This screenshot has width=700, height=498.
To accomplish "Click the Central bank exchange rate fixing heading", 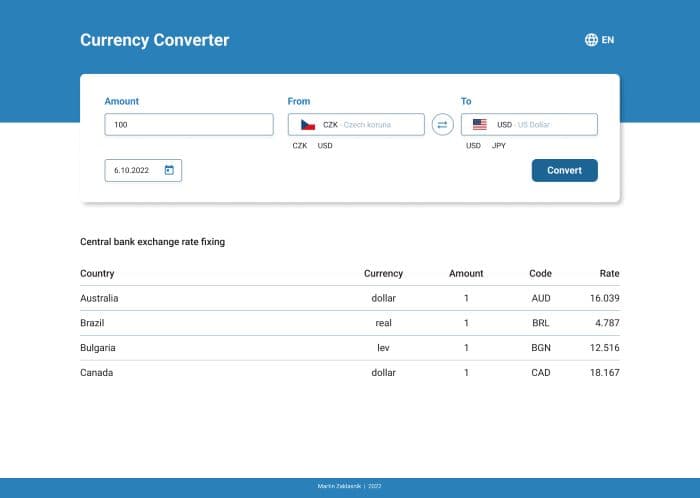I will pos(153,242).
